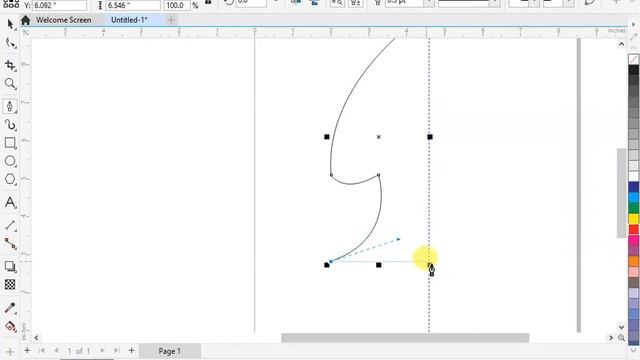Select the Ellipse tool
The height and width of the screenshot is (360, 640).
click(10, 161)
